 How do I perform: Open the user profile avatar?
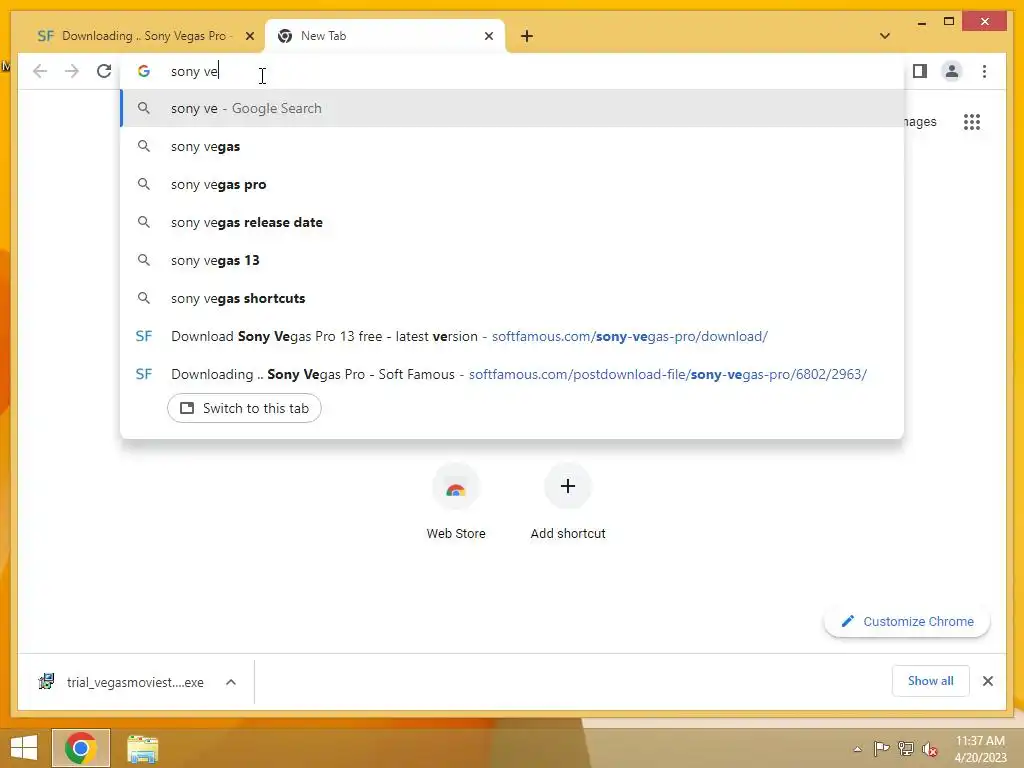(x=952, y=71)
